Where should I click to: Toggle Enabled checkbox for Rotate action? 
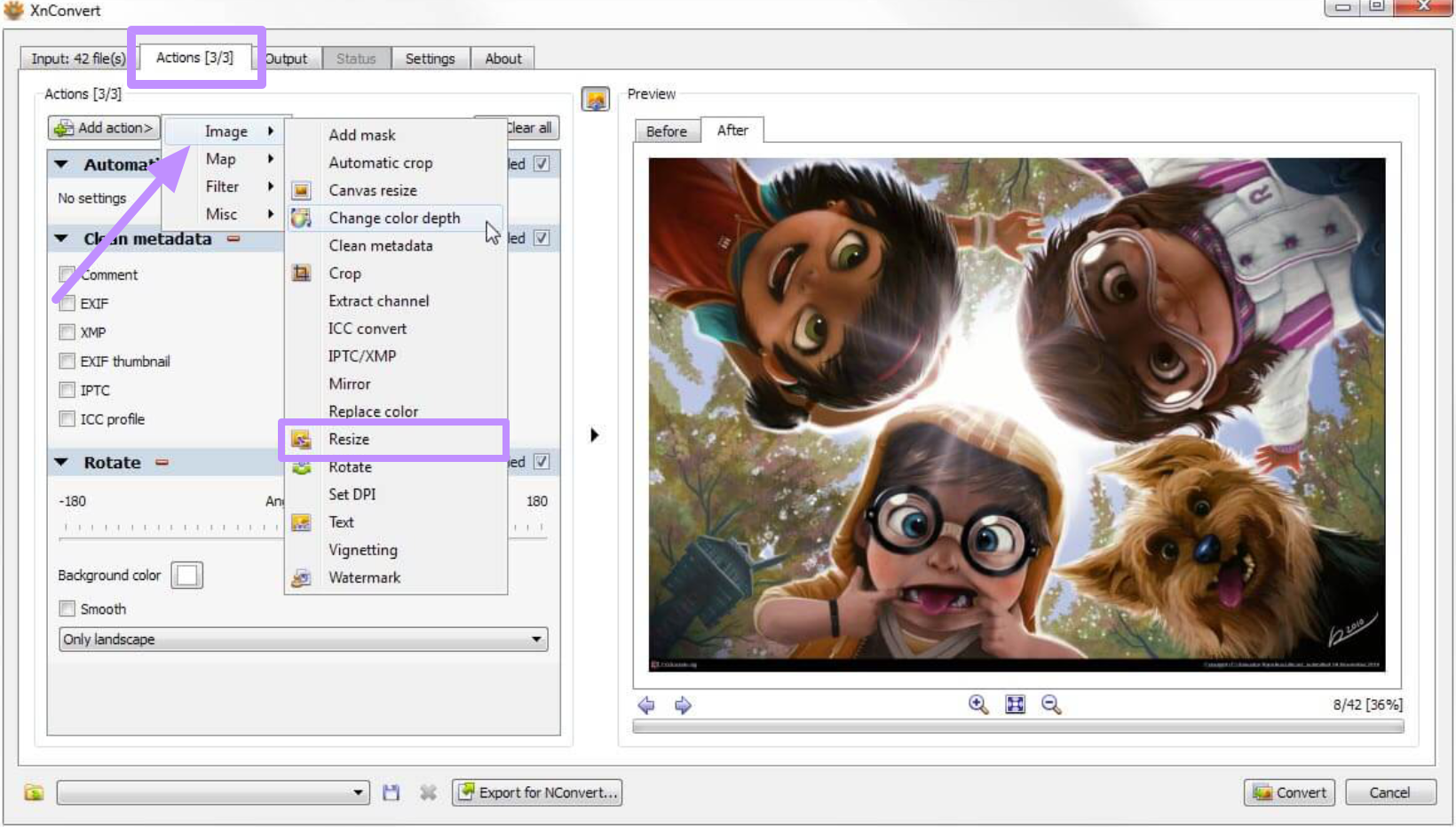542,462
